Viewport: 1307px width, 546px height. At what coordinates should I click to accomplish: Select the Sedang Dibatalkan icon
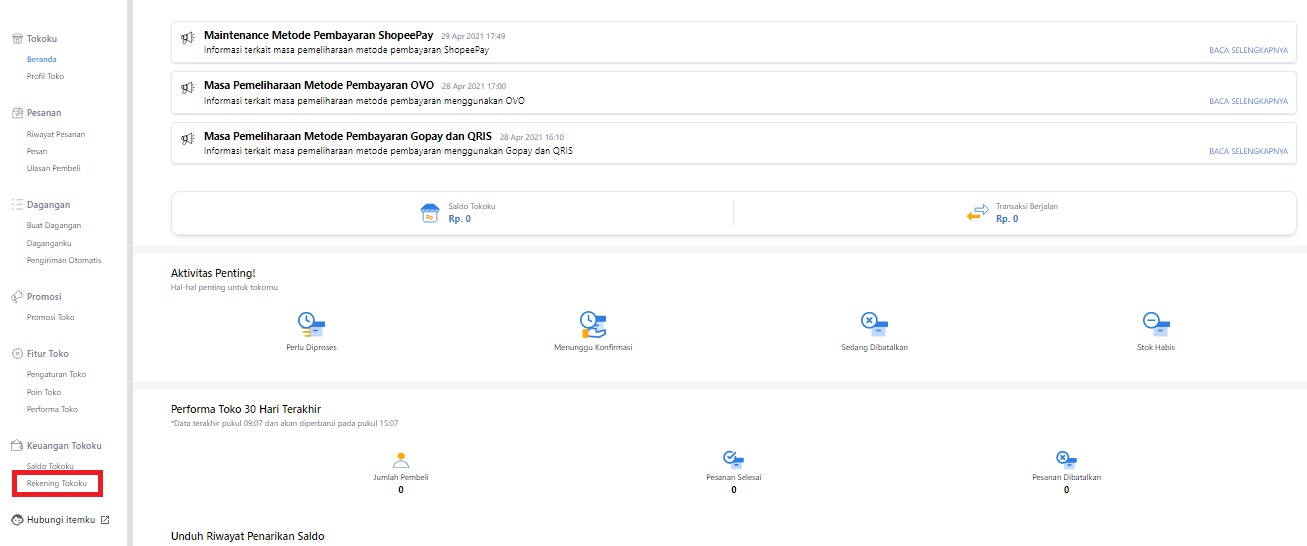click(x=874, y=323)
